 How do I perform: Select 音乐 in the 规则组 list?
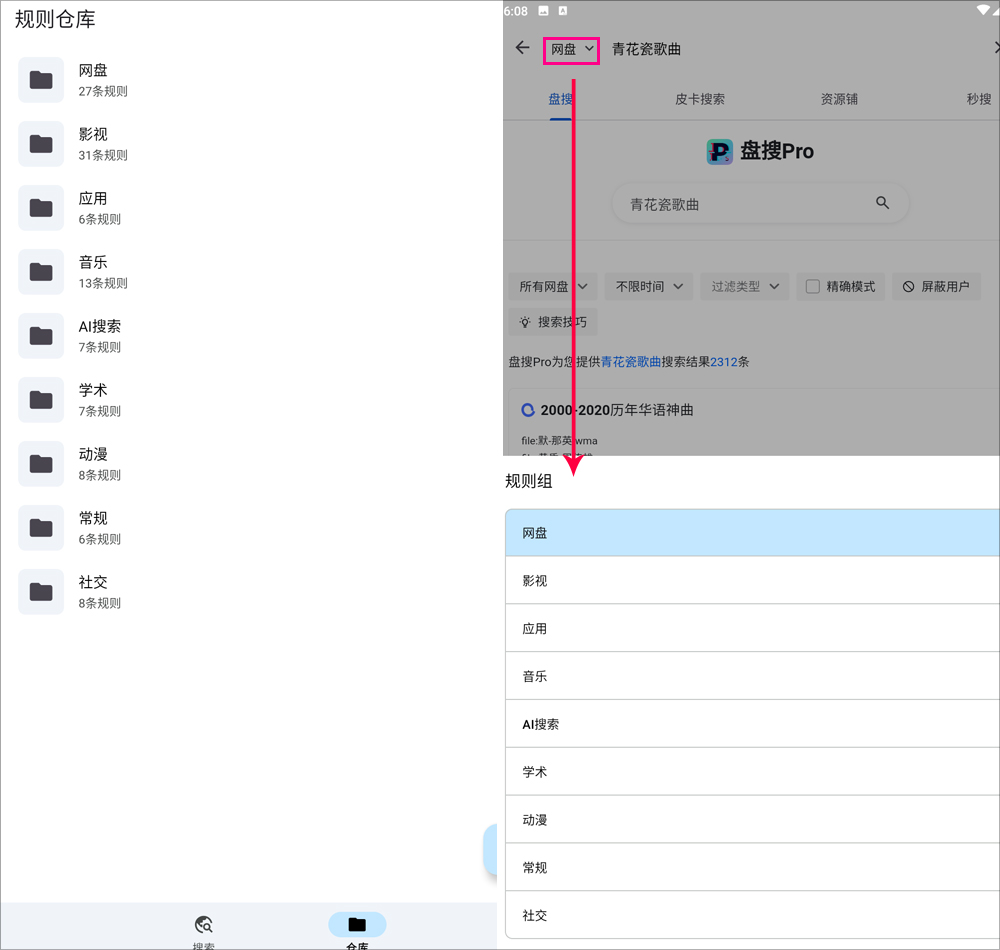pyautogui.click(x=753, y=676)
